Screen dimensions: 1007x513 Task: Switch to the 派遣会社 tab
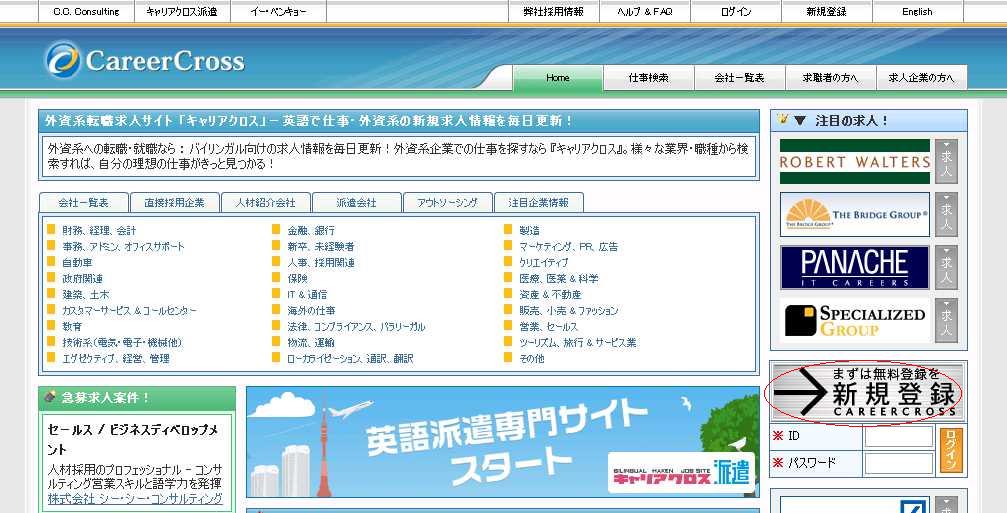coord(356,202)
